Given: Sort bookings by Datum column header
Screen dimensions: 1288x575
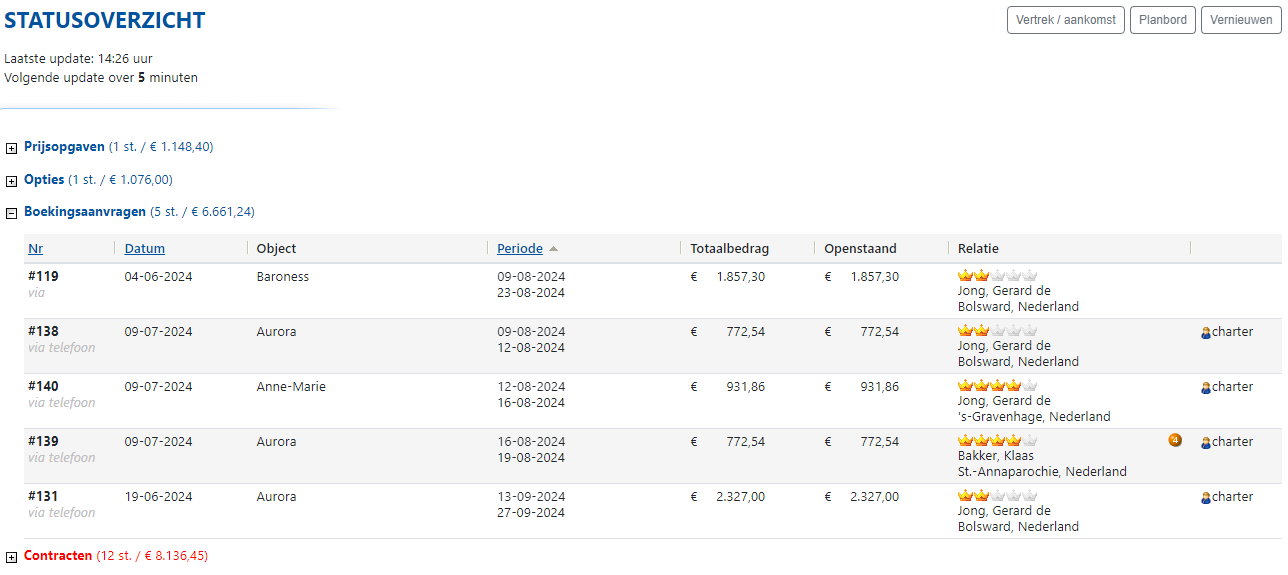Looking at the screenshot, I should pos(145,249).
